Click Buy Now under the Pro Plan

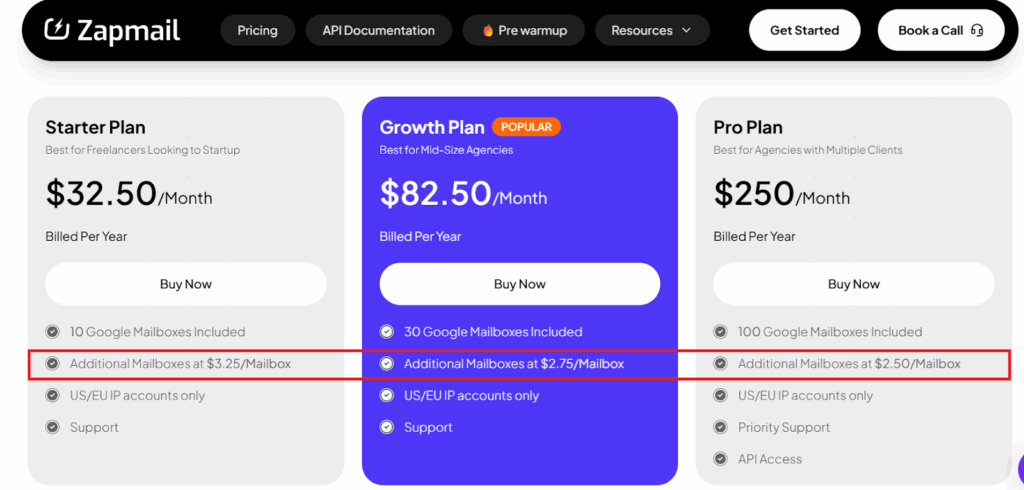pos(854,284)
